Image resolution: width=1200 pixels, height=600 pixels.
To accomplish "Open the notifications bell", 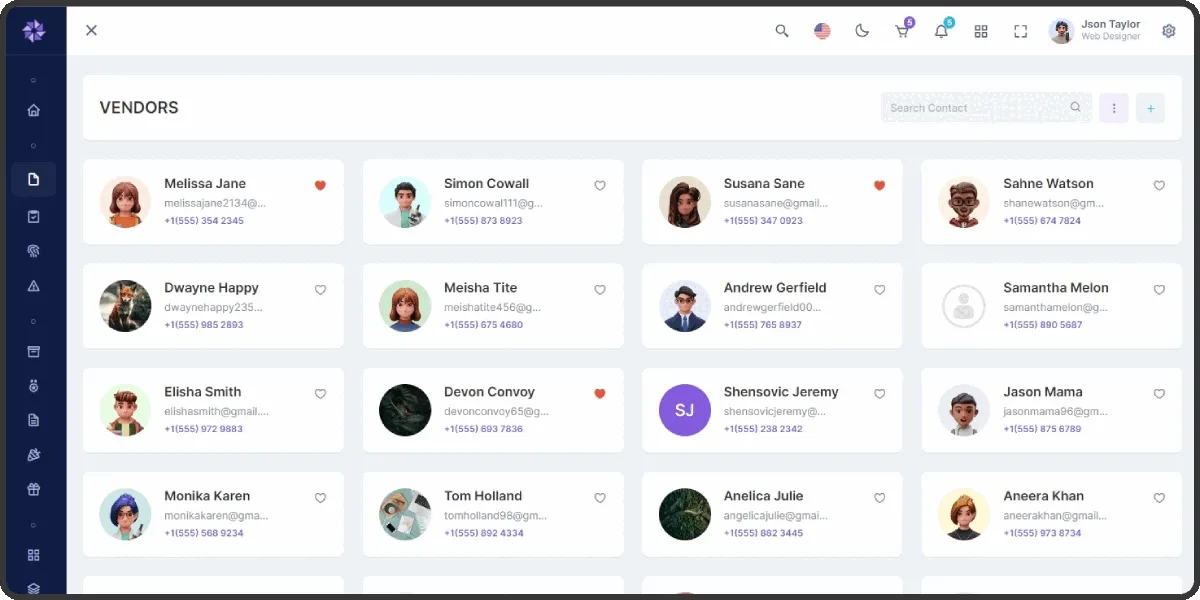I will [941, 31].
